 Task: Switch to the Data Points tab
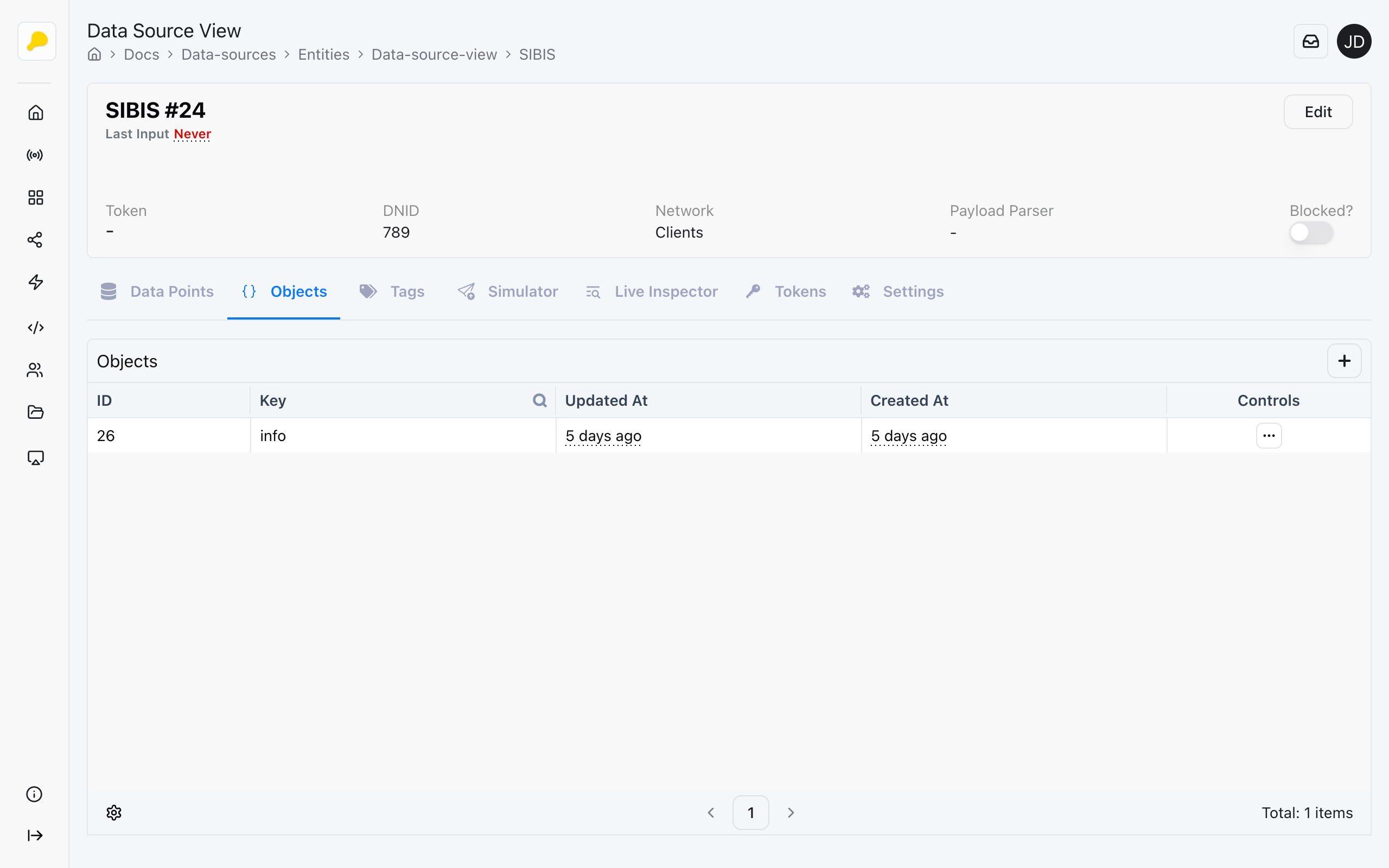[157, 292]
